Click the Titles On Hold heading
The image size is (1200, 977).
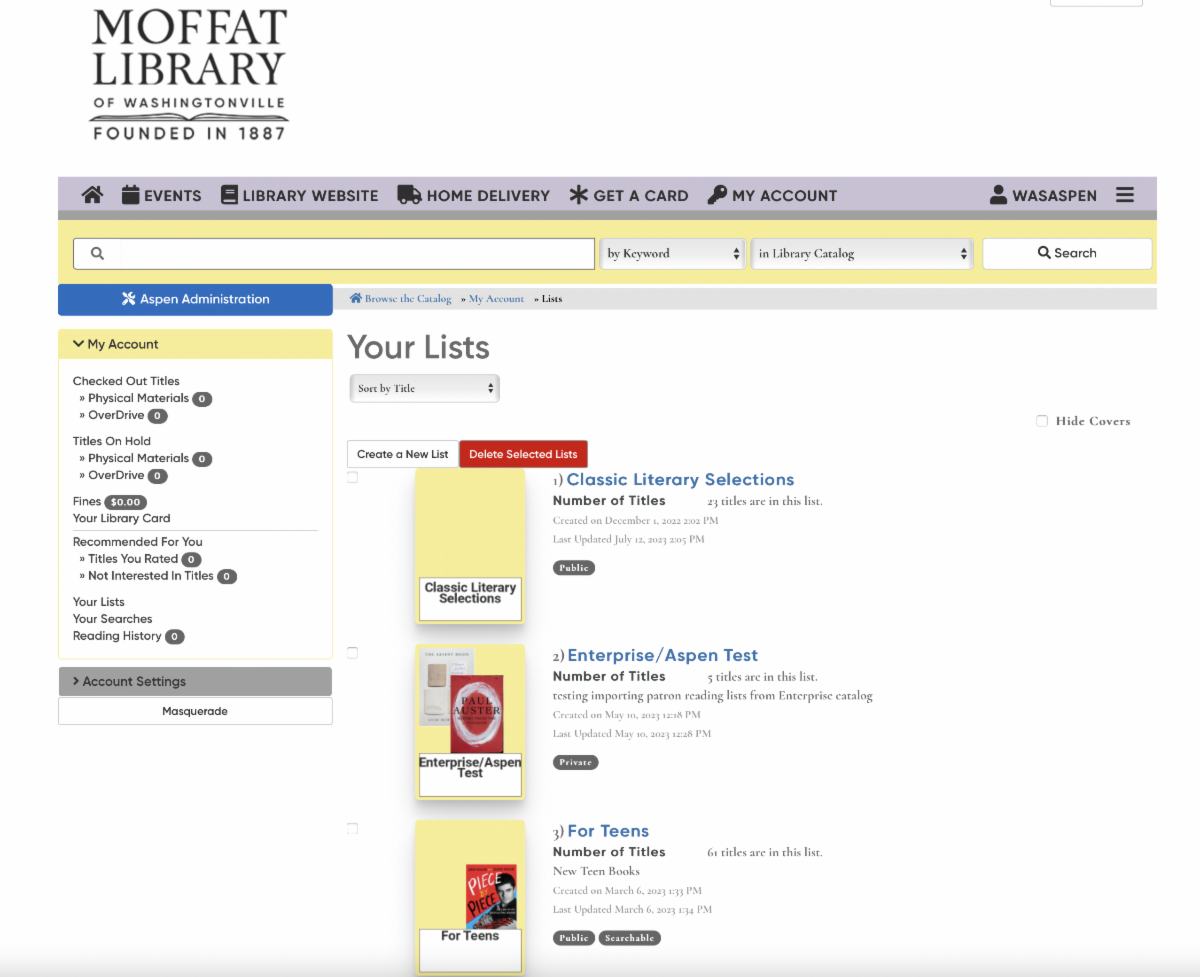click(112, 441)
